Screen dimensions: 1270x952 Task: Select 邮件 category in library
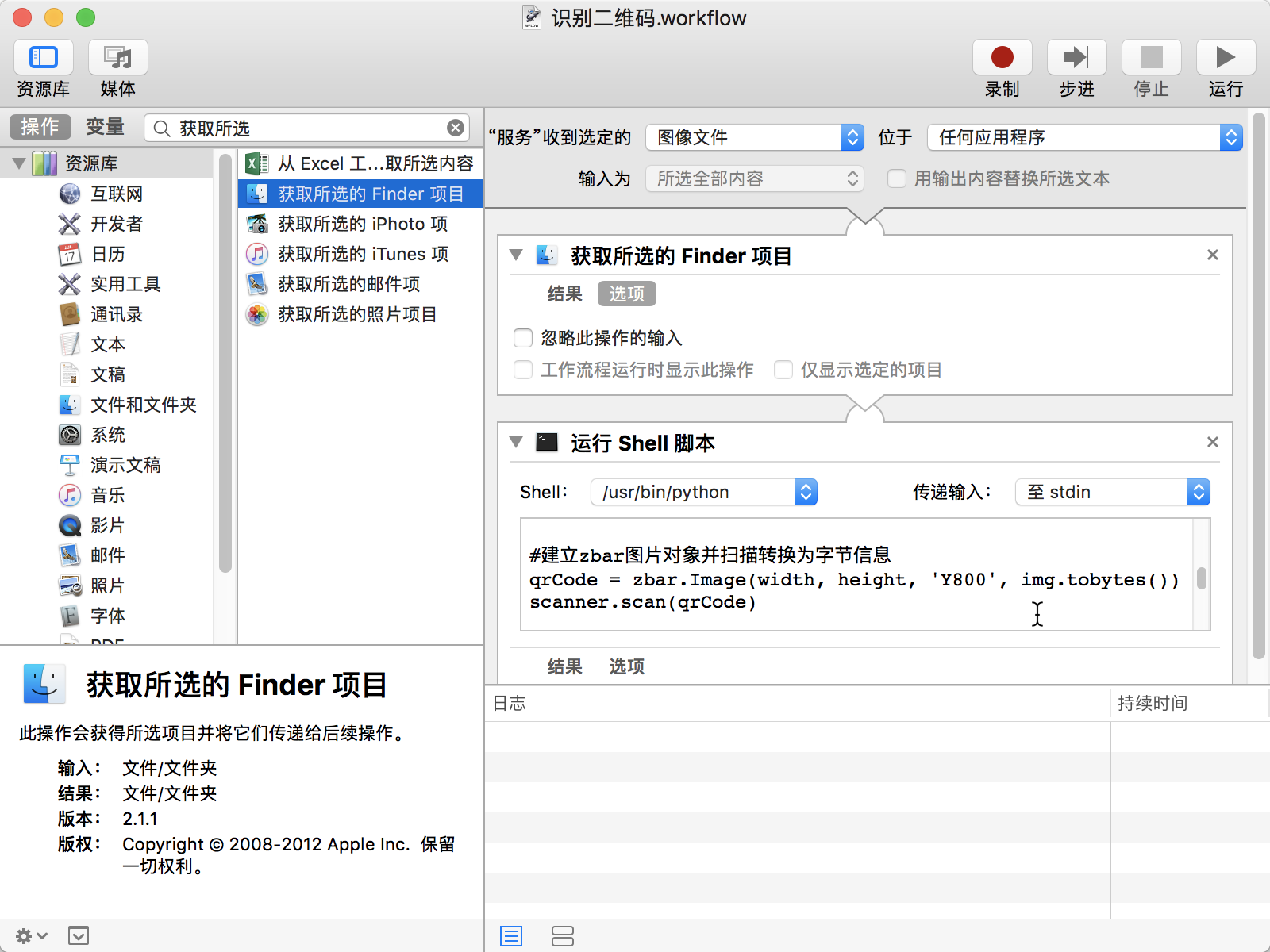click(107, 555)
